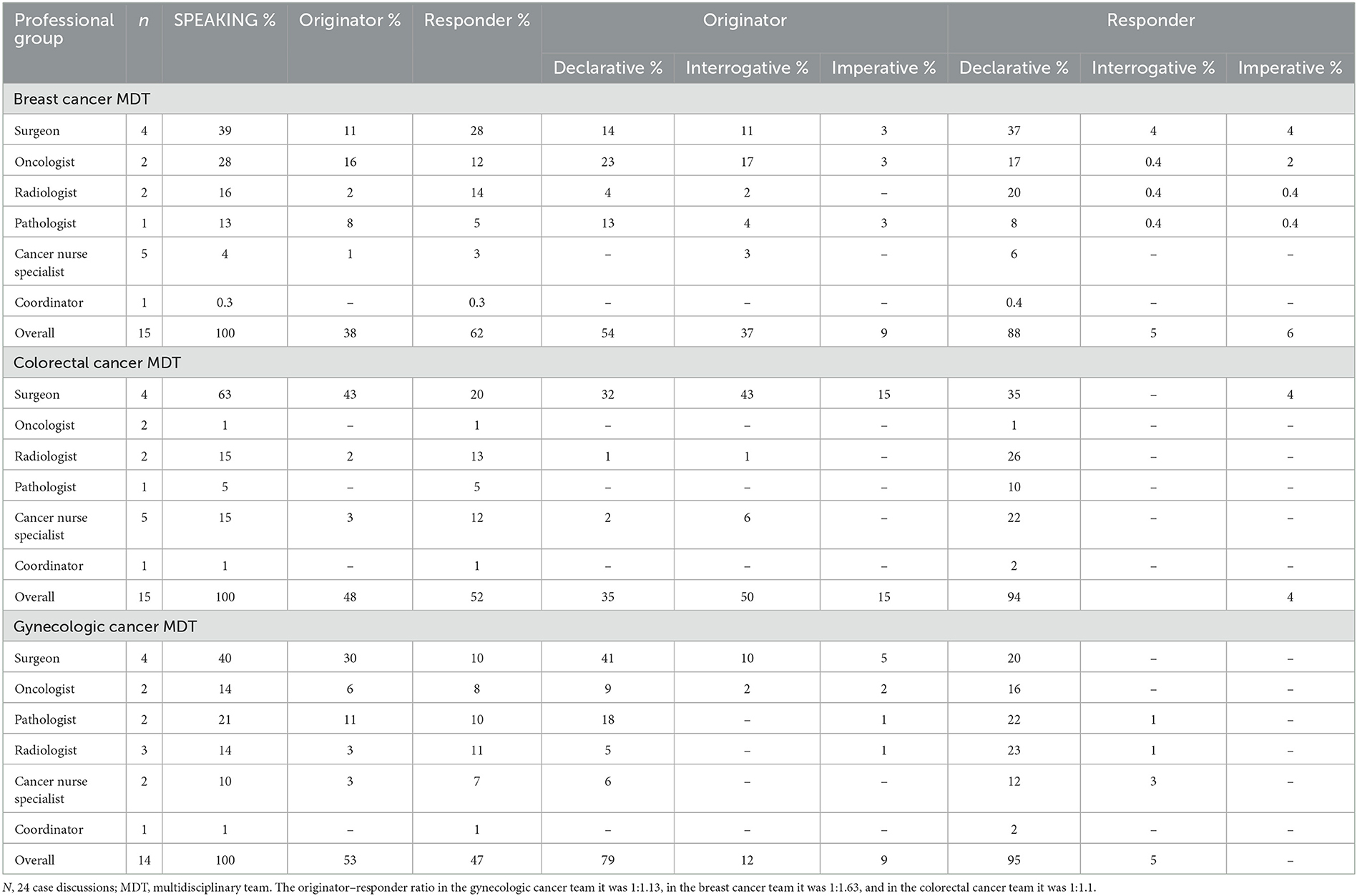Image resolution: width=1357 pixels, height=896 pixels.
Task: Click 'Oncologist' in the Breast cancer MDT section
Action: point(44,162)
